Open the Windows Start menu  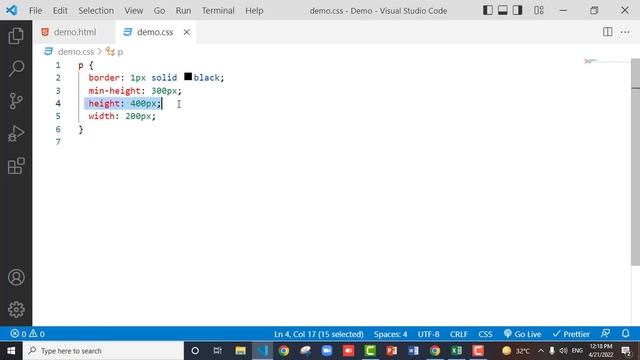click(11, 351)
